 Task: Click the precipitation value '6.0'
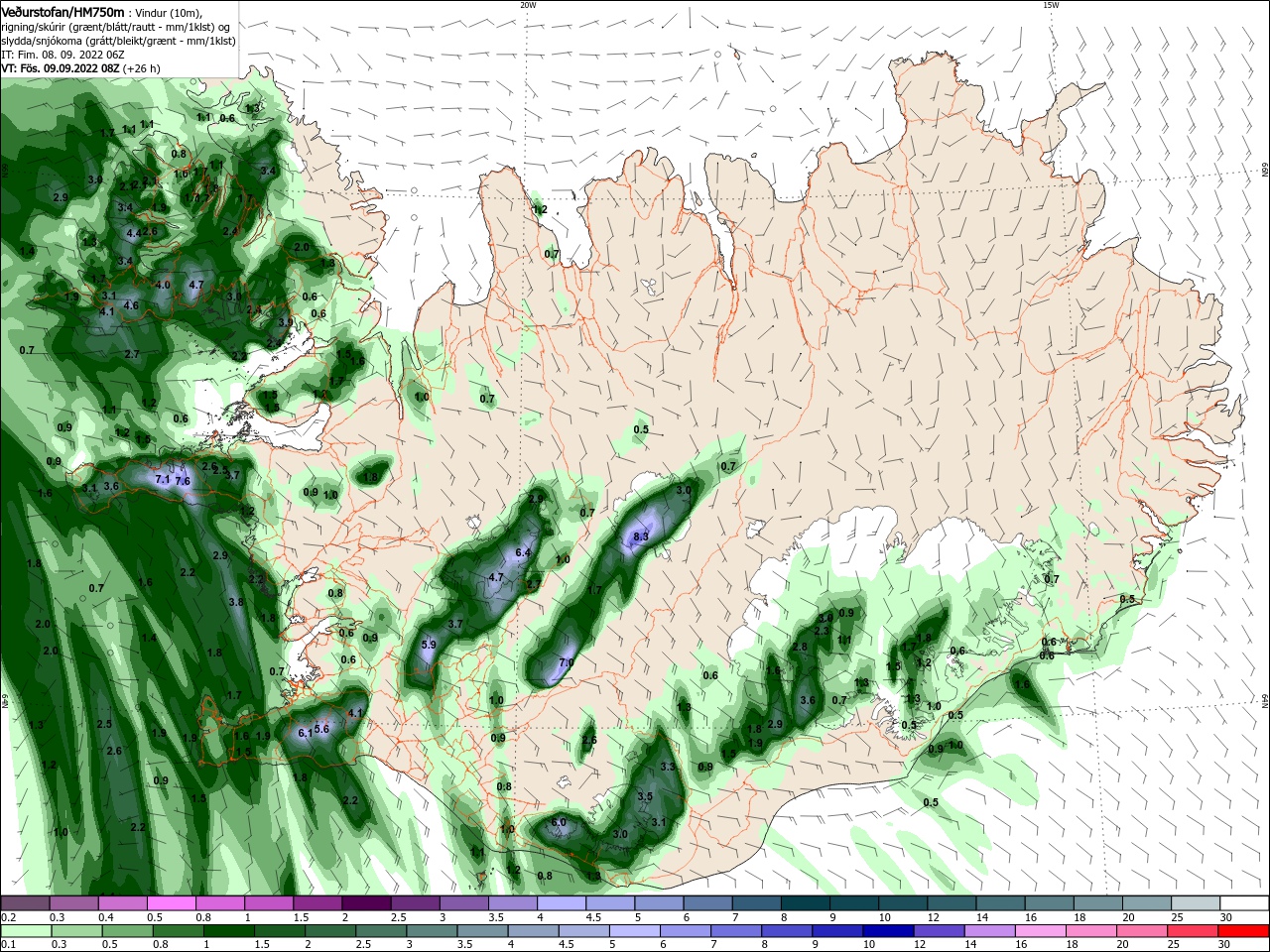559,822
